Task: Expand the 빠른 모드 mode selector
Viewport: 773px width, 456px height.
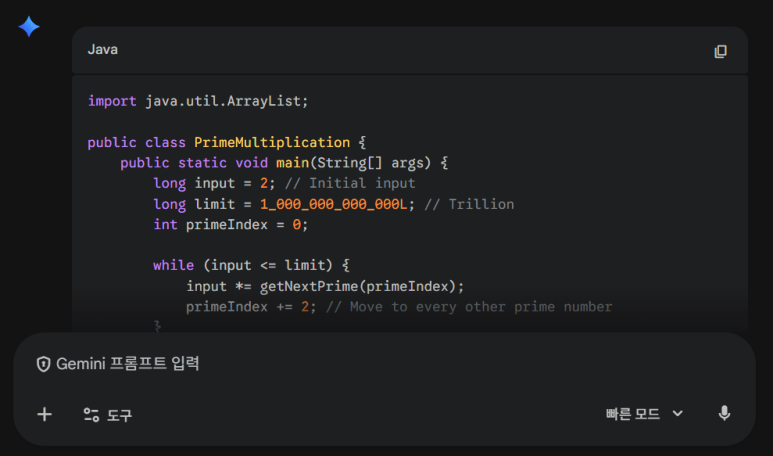Action: coord(644,414)
